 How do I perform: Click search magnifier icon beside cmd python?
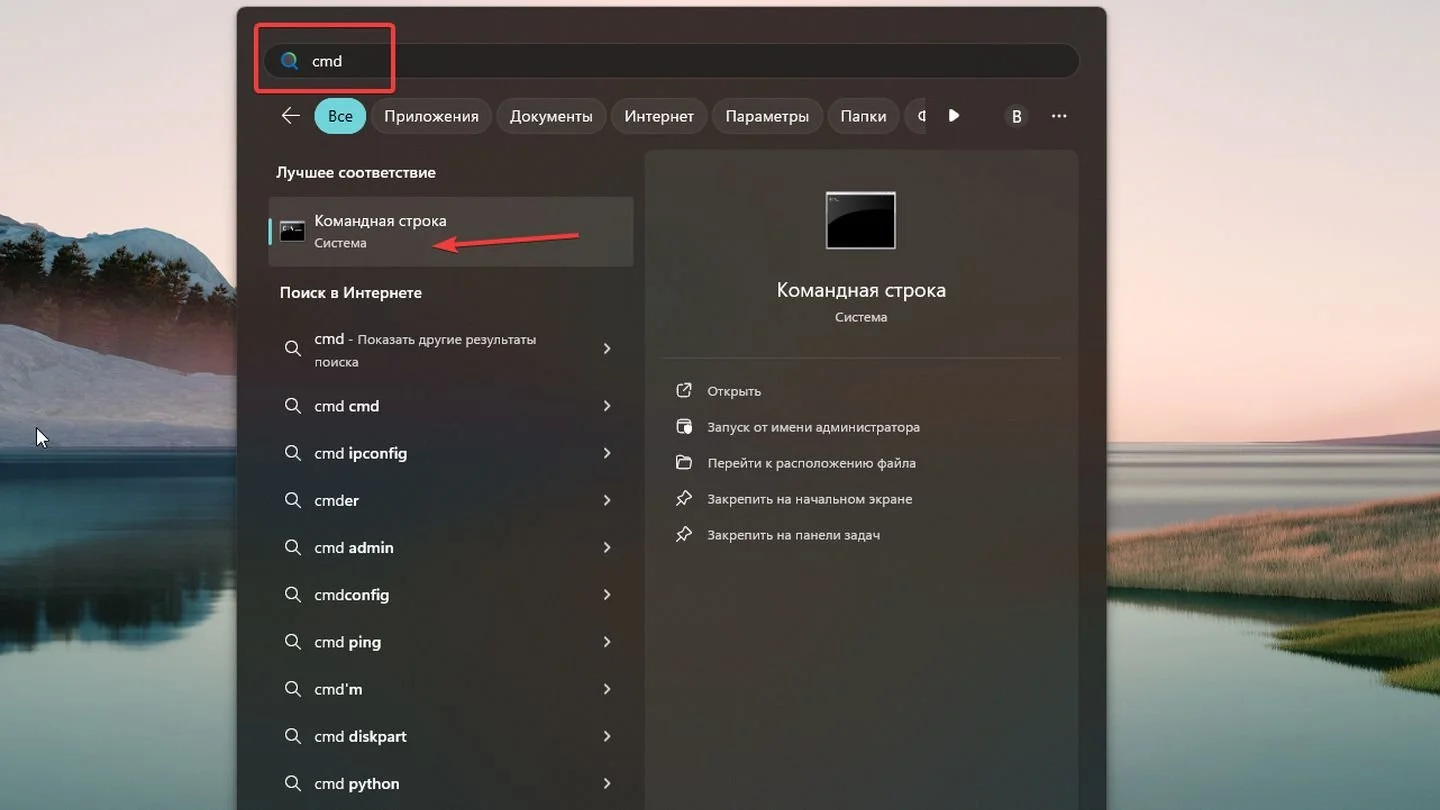[293, 784]
